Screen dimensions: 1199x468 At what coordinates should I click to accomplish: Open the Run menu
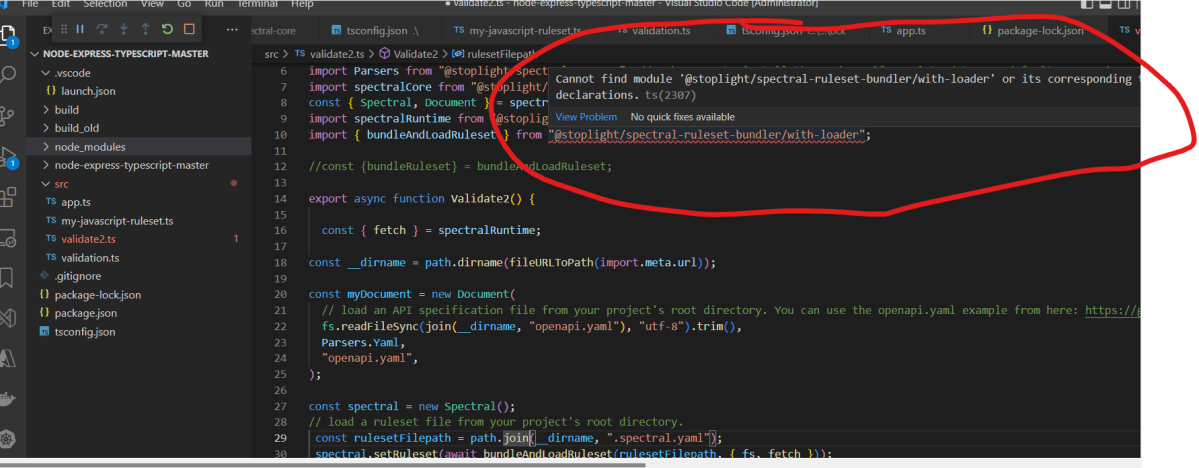tap(214, 4)
